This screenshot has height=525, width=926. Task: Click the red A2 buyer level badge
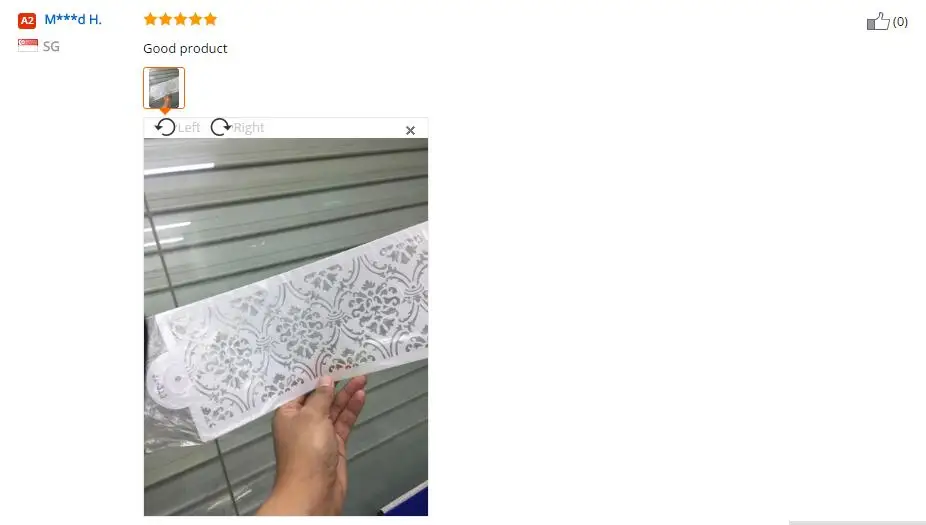tap(27, 21)
